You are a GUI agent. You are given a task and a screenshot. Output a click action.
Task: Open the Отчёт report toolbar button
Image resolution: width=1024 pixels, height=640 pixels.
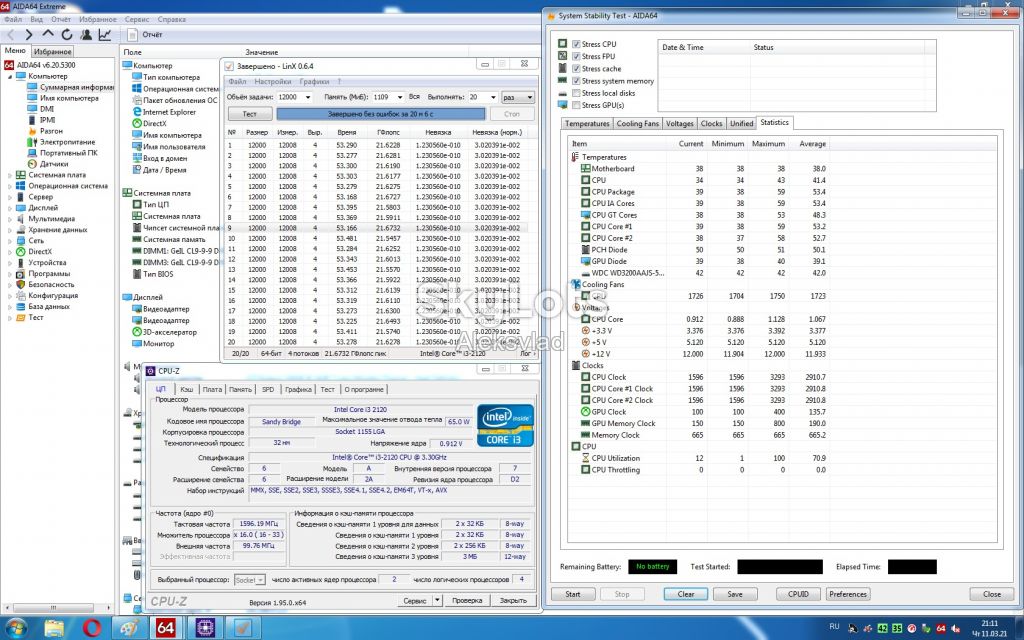145,35
